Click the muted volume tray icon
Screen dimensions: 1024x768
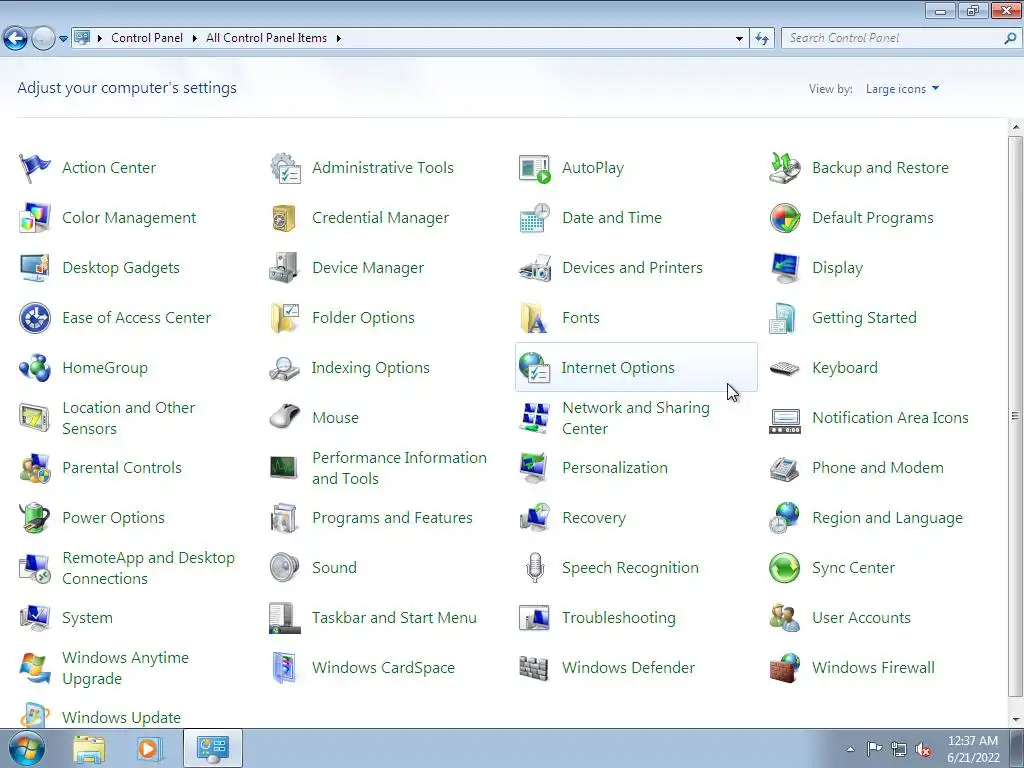tap(923, 749)
